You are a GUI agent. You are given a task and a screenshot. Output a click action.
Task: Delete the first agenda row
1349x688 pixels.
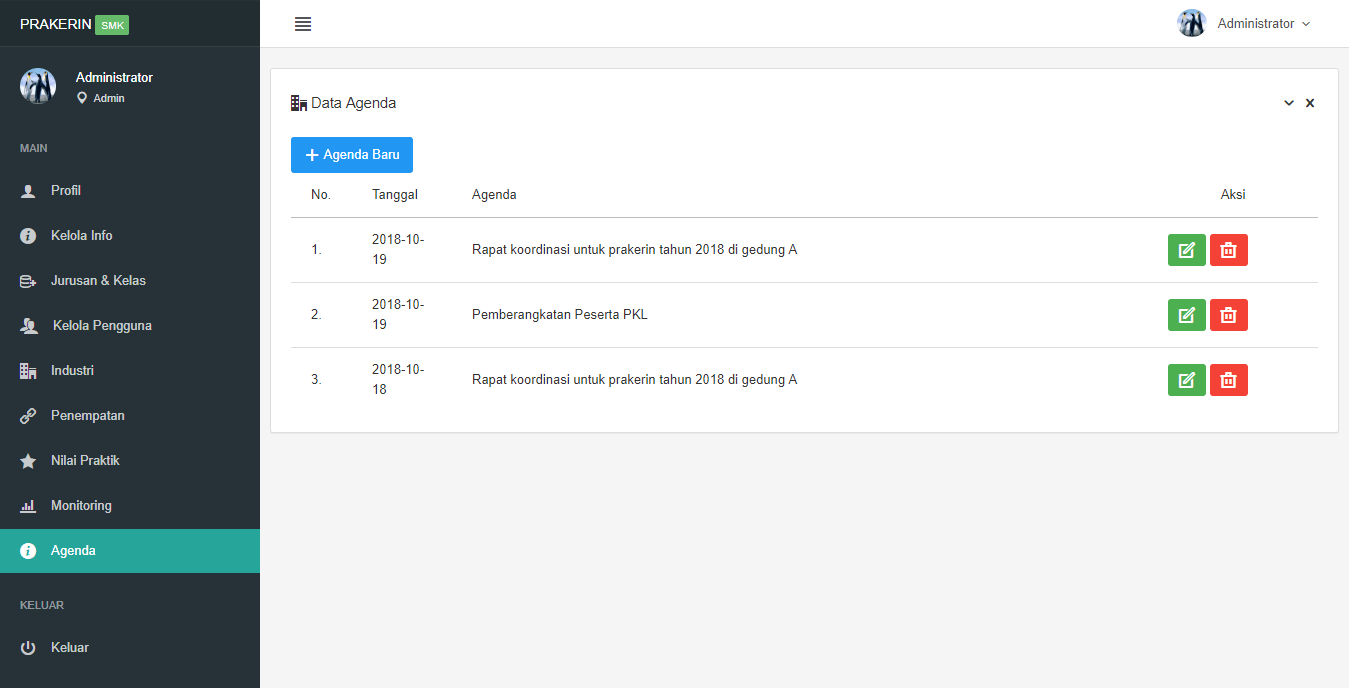click(1228, 250)
